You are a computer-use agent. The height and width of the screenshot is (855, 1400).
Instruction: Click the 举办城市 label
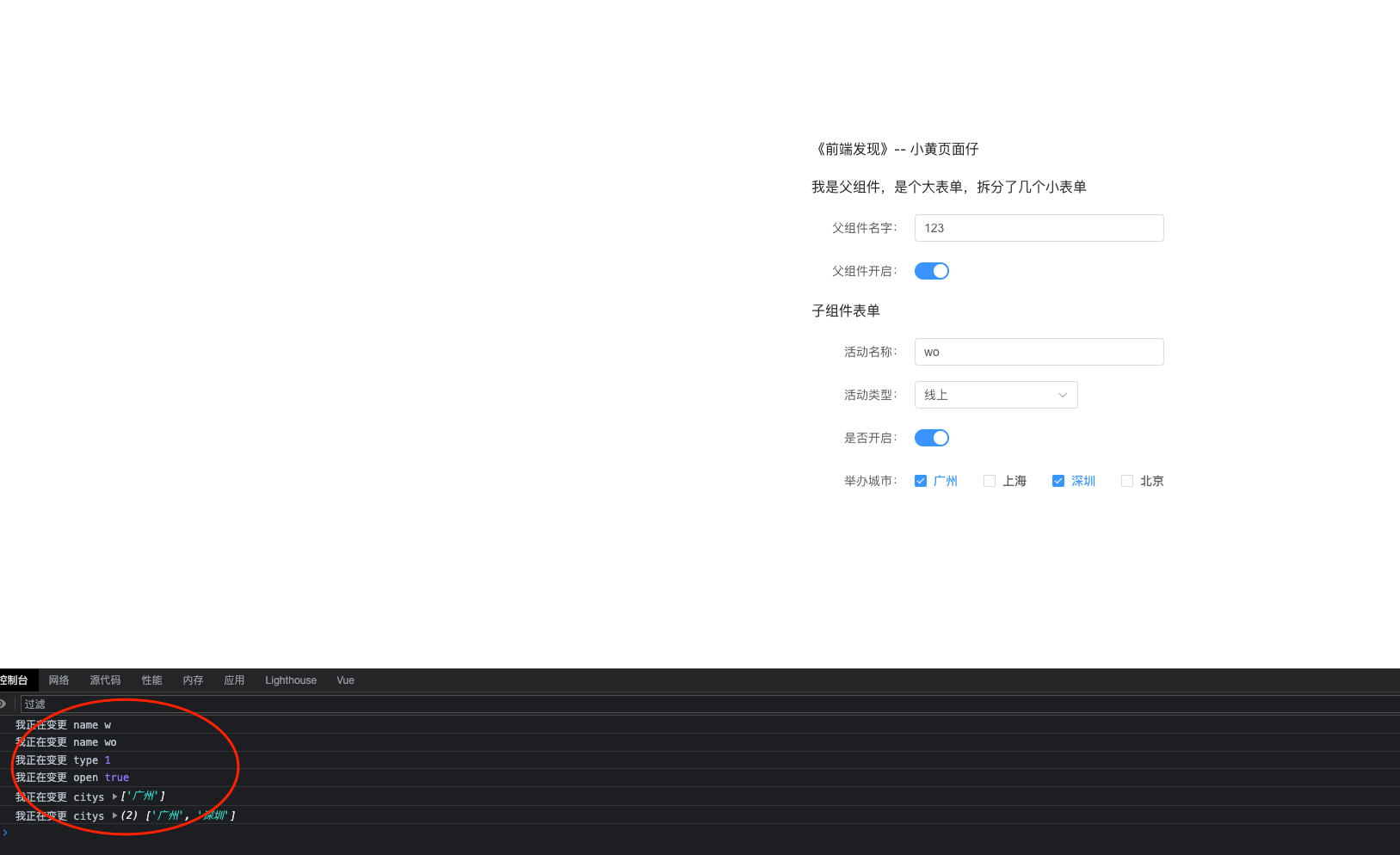click(x=870, y=481)
